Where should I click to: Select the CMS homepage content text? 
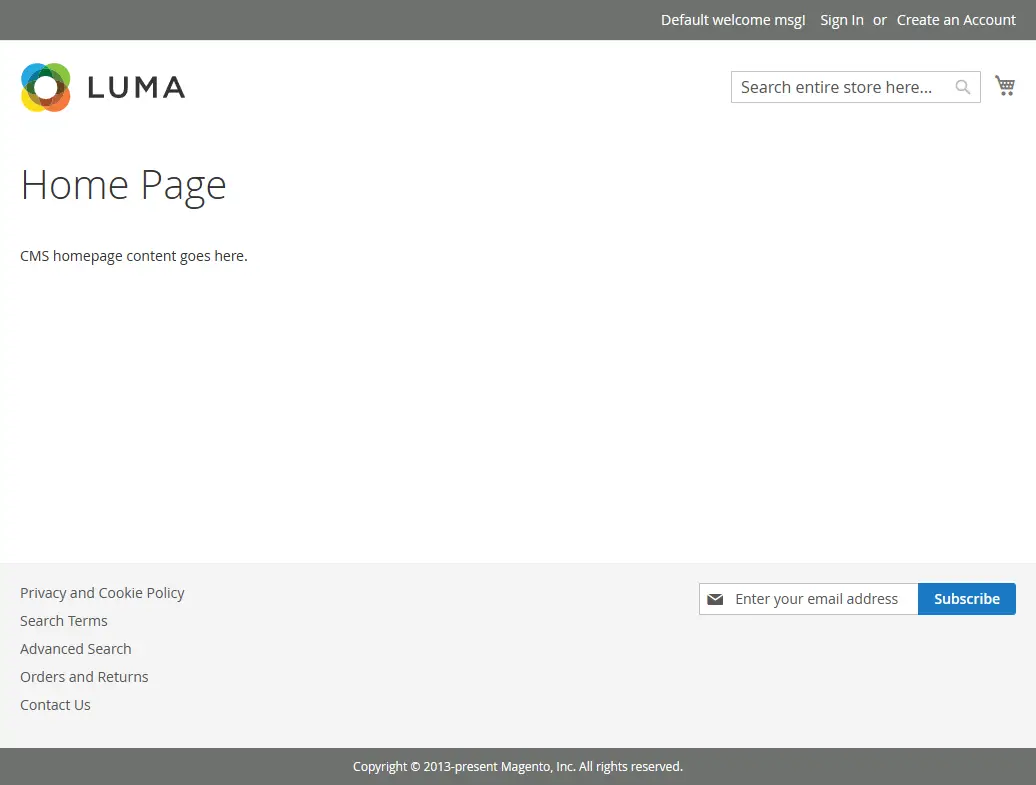click(133, 255)
